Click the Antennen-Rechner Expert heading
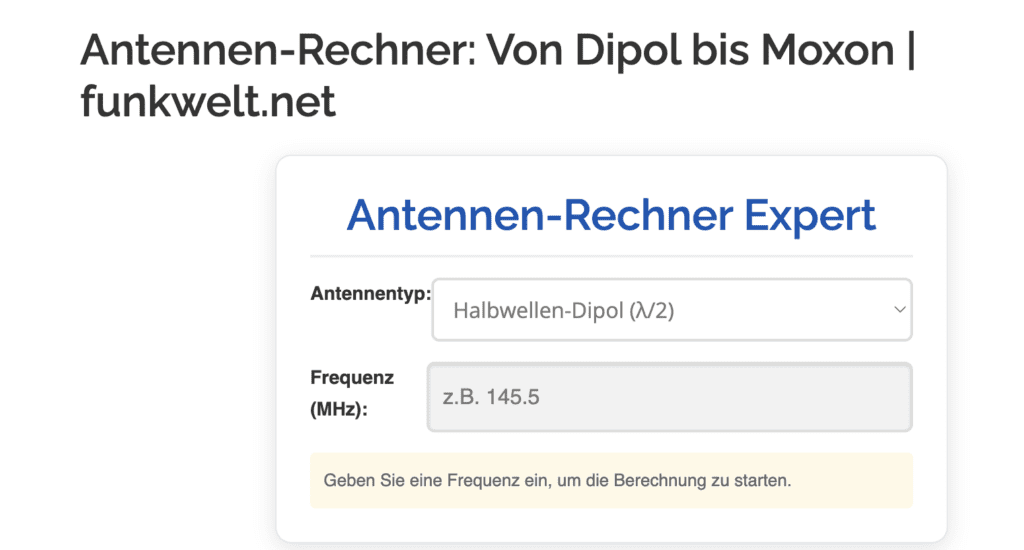The image size is (1024, 550). point(611,215)
